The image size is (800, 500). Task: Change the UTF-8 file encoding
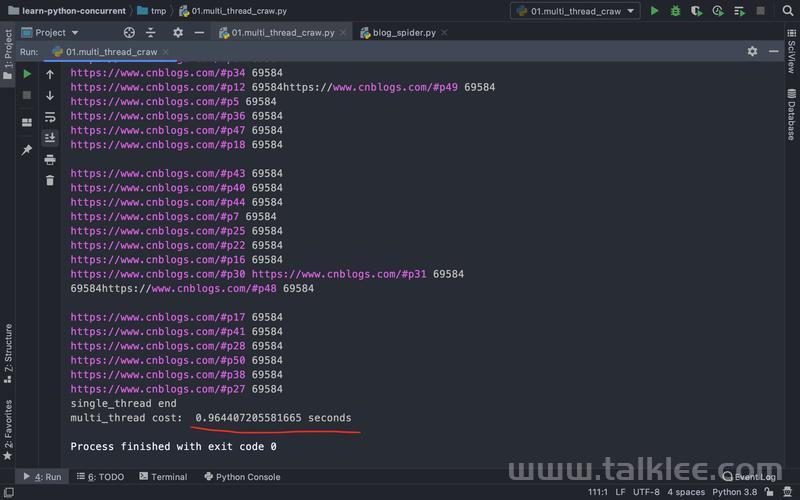pos(646,492)
